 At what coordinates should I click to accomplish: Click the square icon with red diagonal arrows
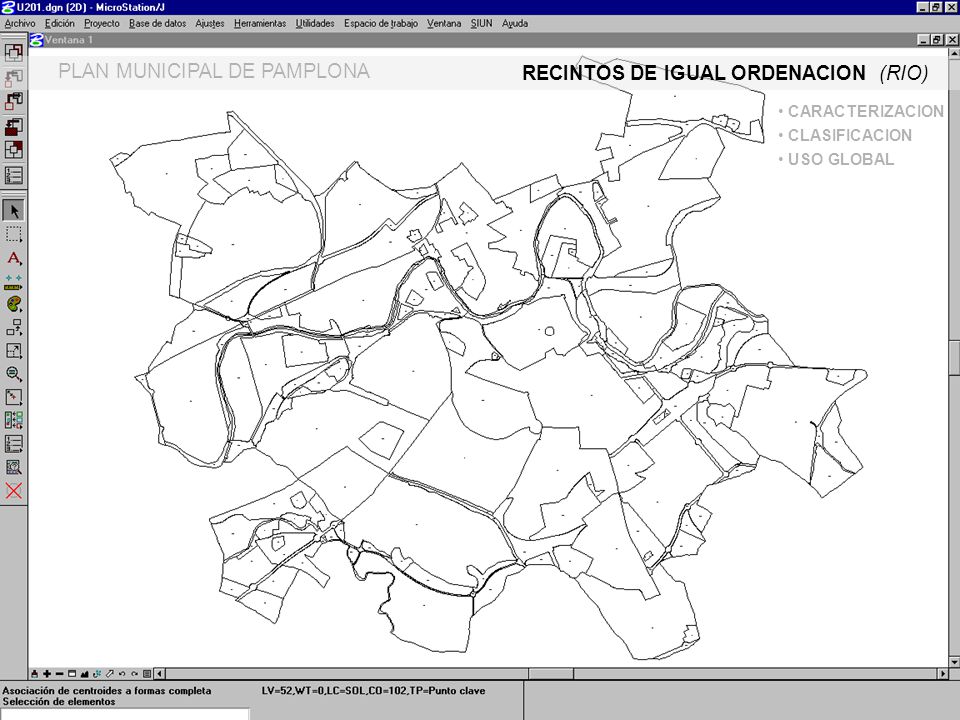(13, 397)
